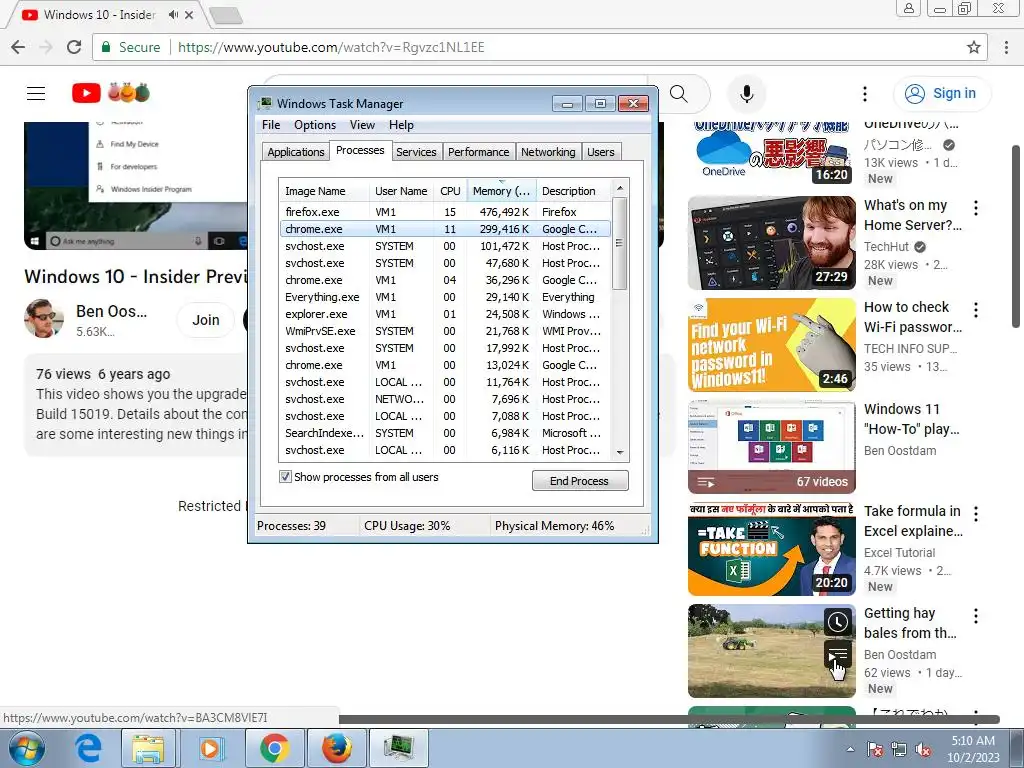Switch to Firefox in the taskbar
The image size is (1024, 768).
click(x=336, y=748)
